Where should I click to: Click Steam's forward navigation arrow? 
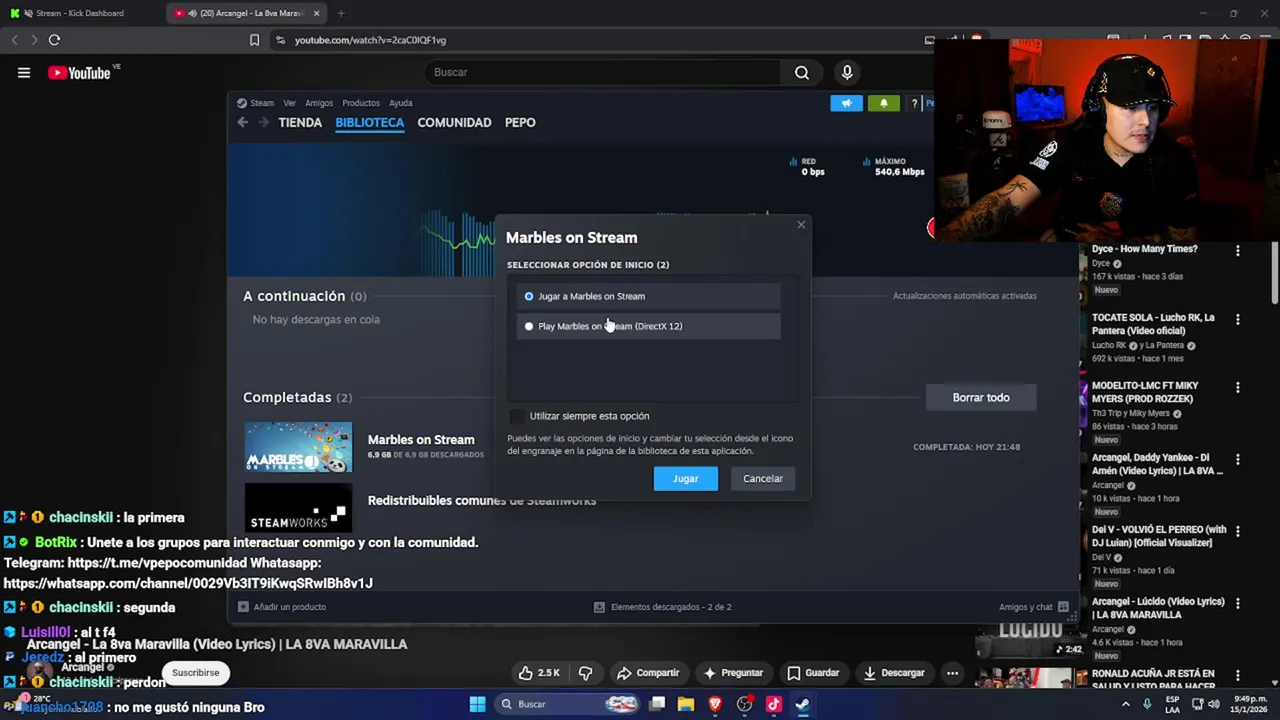pos(263,122)
